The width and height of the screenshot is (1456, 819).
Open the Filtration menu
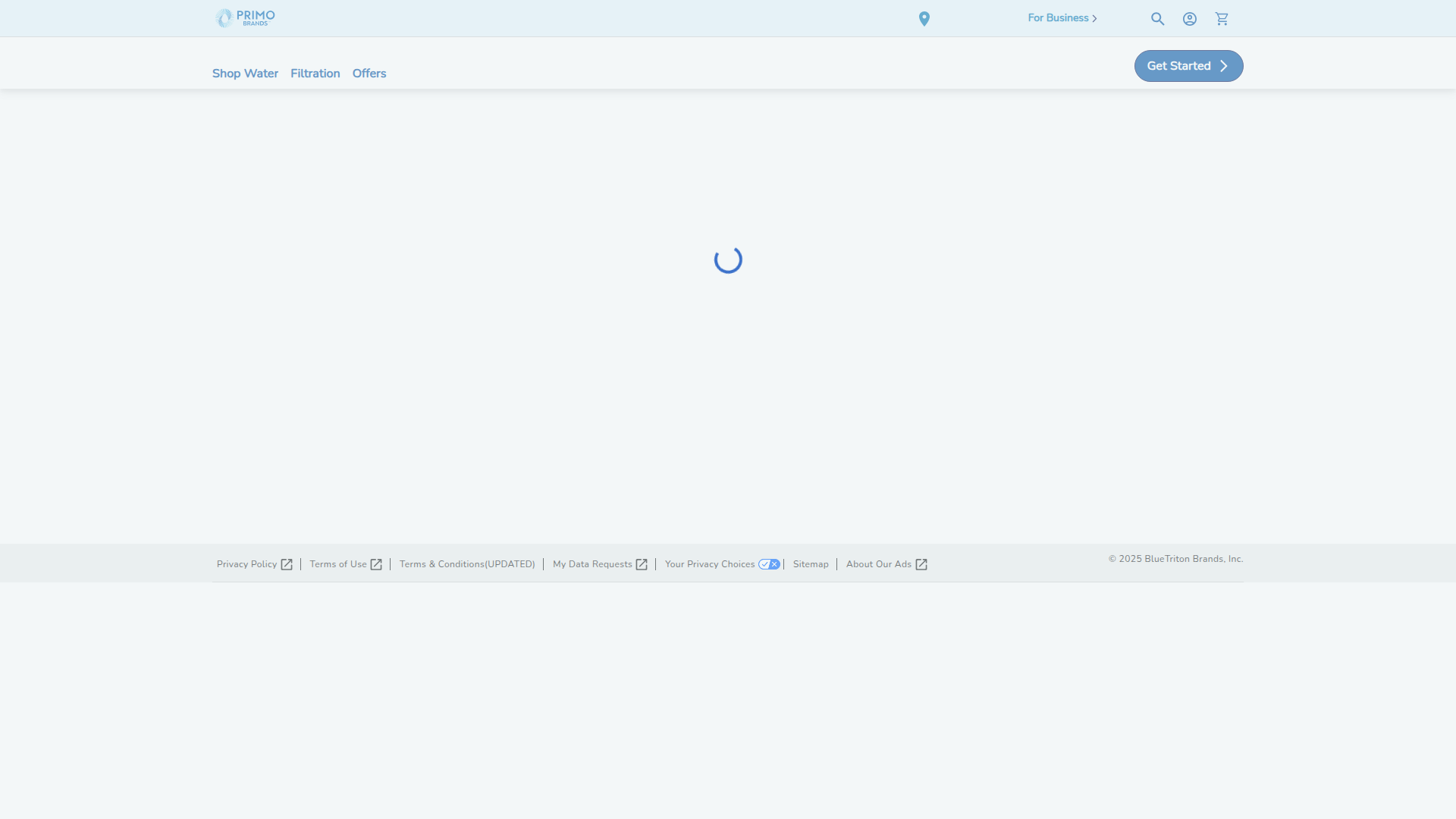[315, 74]
